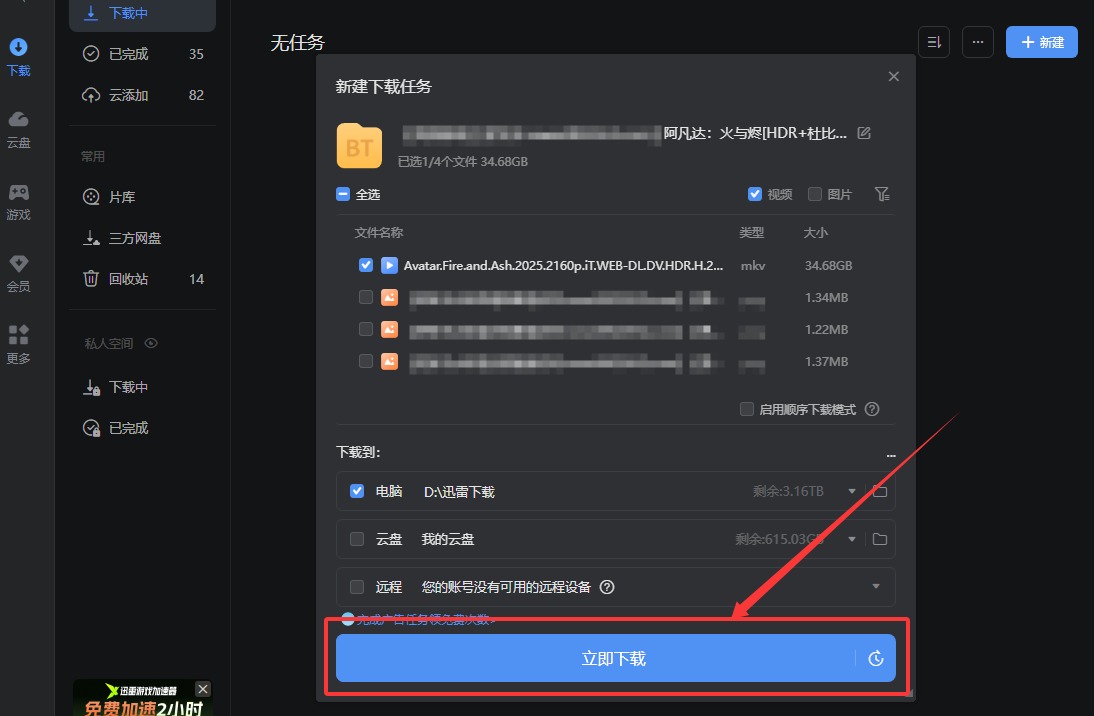Toggle the 全选 select all checkbox
The image size is (1094, 716).
[x=343, y=194]
